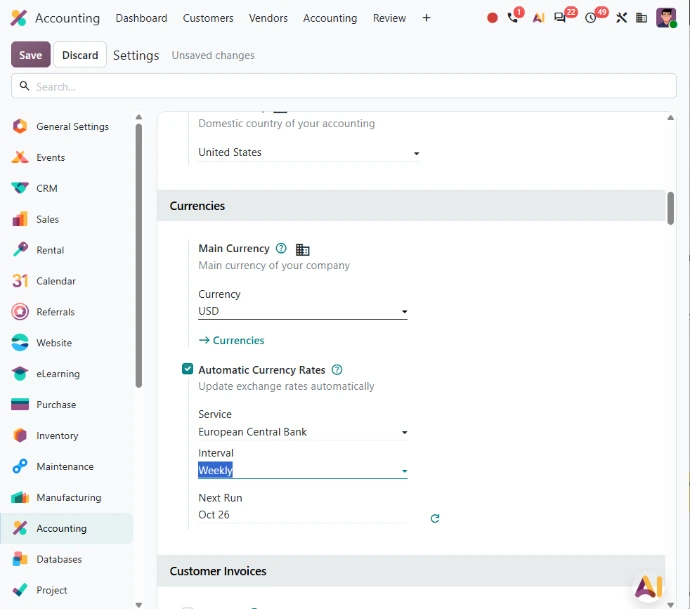Click the search magnifier icon
The width and height of the screenshot is (690, 609).
click(25, 86)
